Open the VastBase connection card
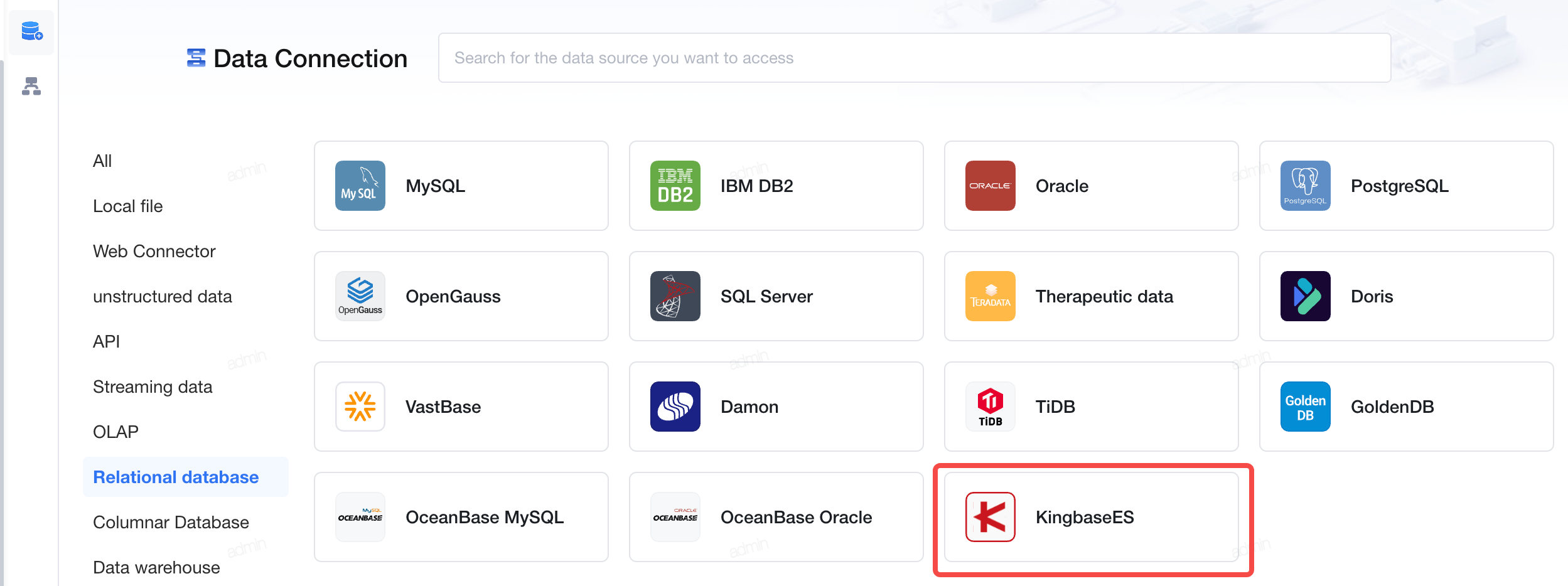This screenshot has width=1568, height=586. point(461,407)
